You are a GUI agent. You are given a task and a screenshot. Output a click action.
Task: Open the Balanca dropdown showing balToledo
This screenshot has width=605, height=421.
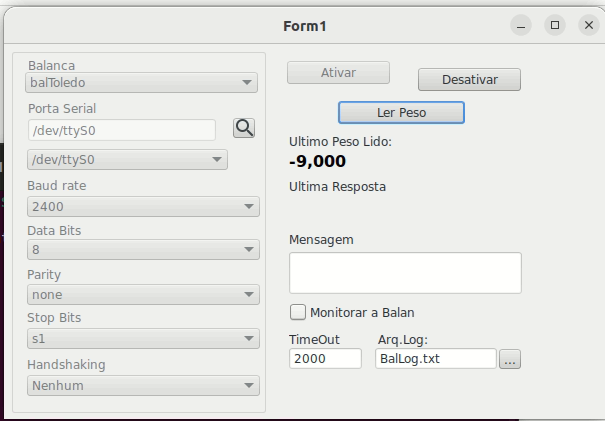(141, 83)
